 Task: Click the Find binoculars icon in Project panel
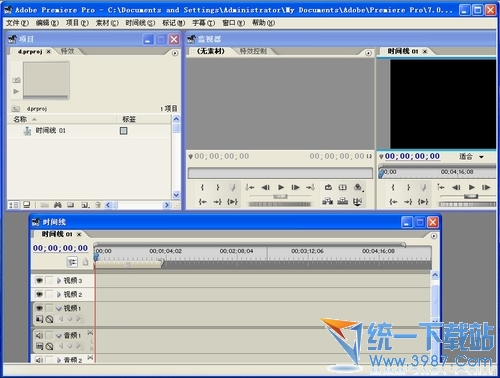[x=57, y=205]
